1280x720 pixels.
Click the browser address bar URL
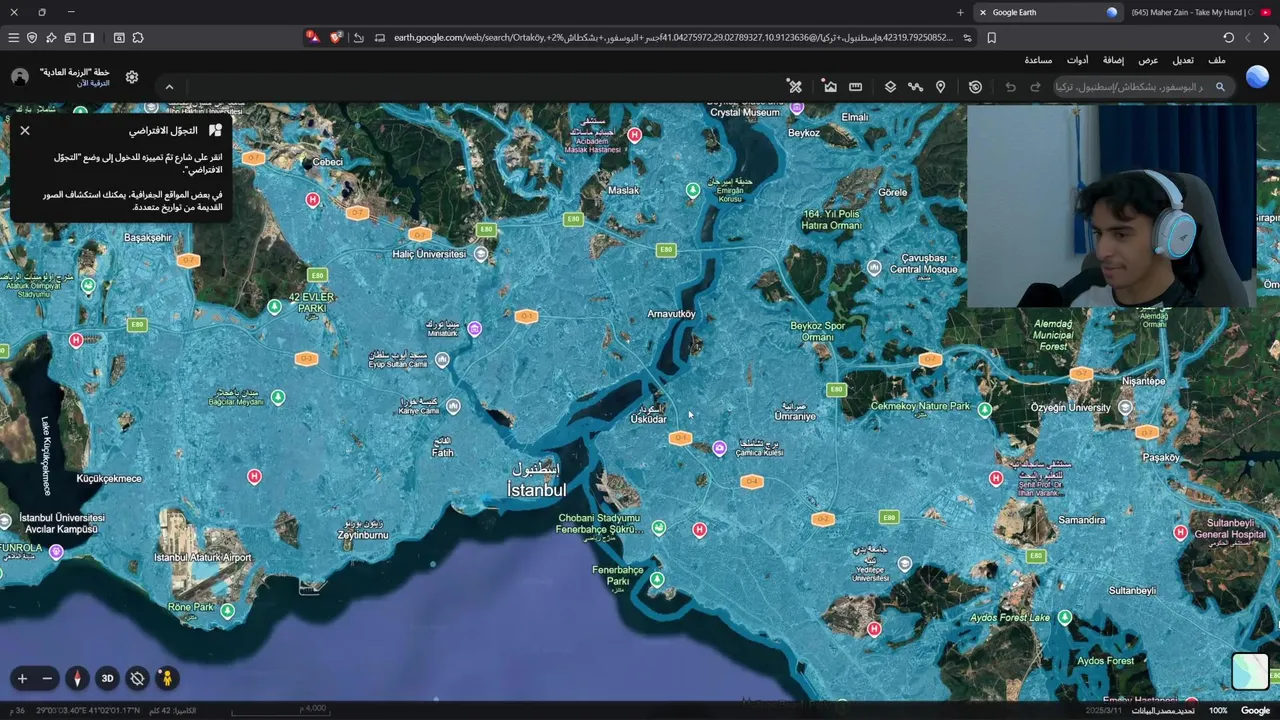tap(672, 37)
